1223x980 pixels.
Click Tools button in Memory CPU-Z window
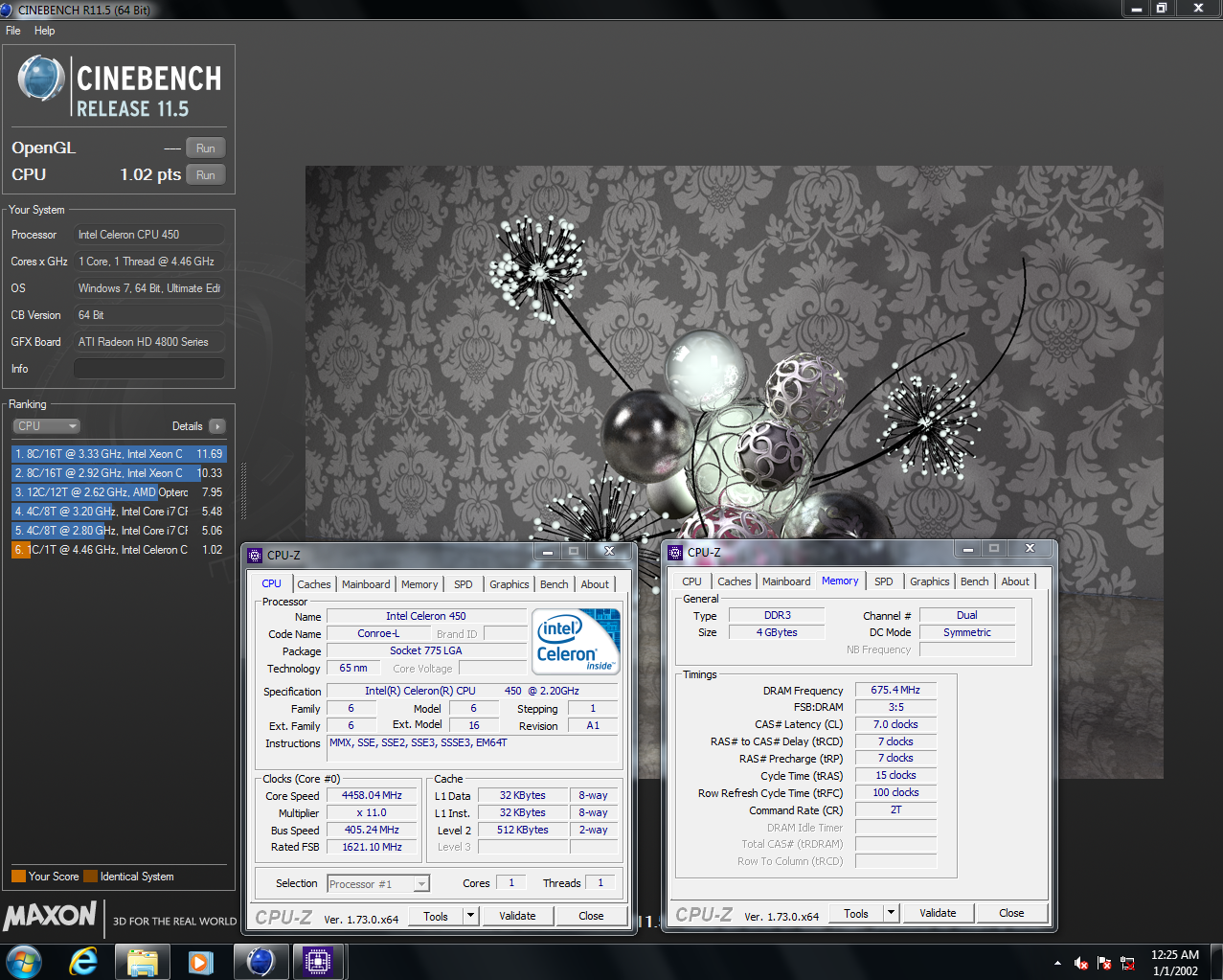coord(856,913)
